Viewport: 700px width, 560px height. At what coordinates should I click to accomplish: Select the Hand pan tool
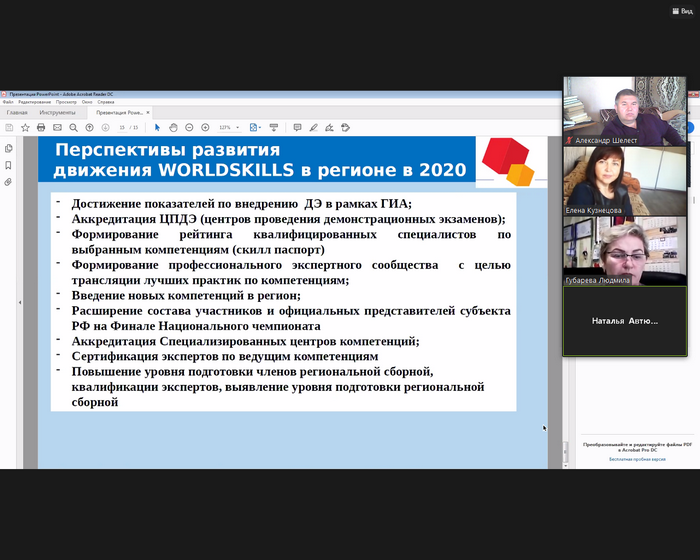[x=173, y=128]
